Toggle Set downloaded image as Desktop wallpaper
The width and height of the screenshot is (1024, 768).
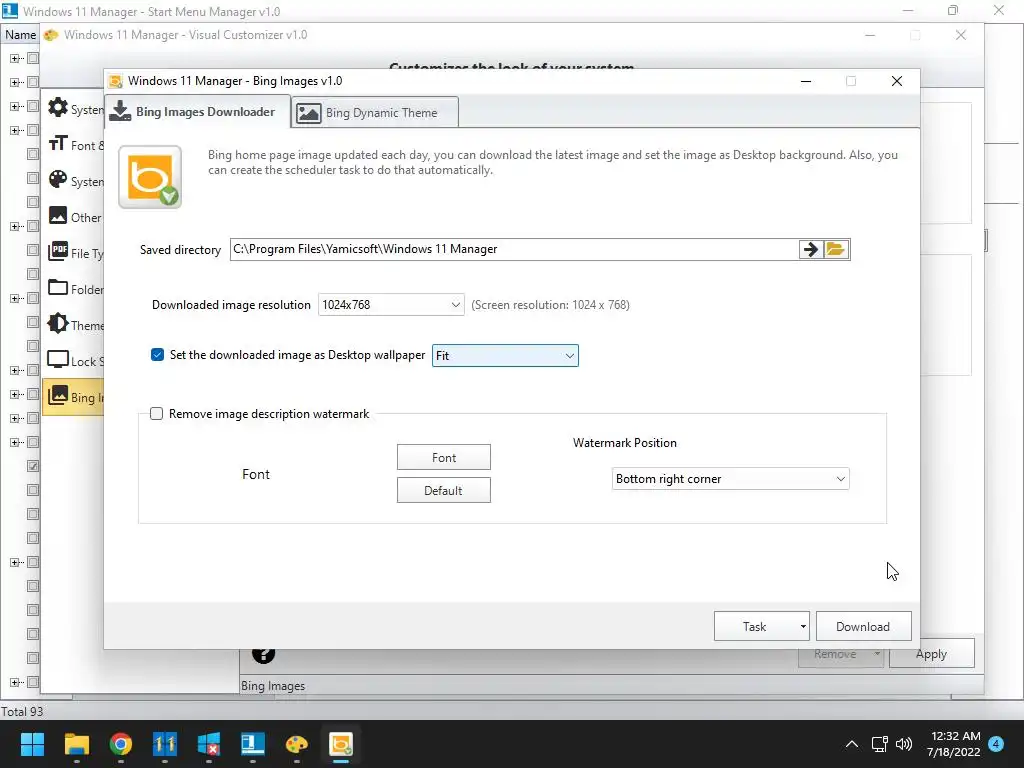tap(157, 355)
